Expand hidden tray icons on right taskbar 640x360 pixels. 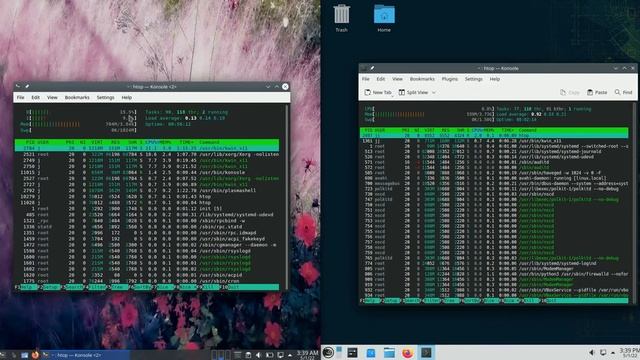pos(613,353)
